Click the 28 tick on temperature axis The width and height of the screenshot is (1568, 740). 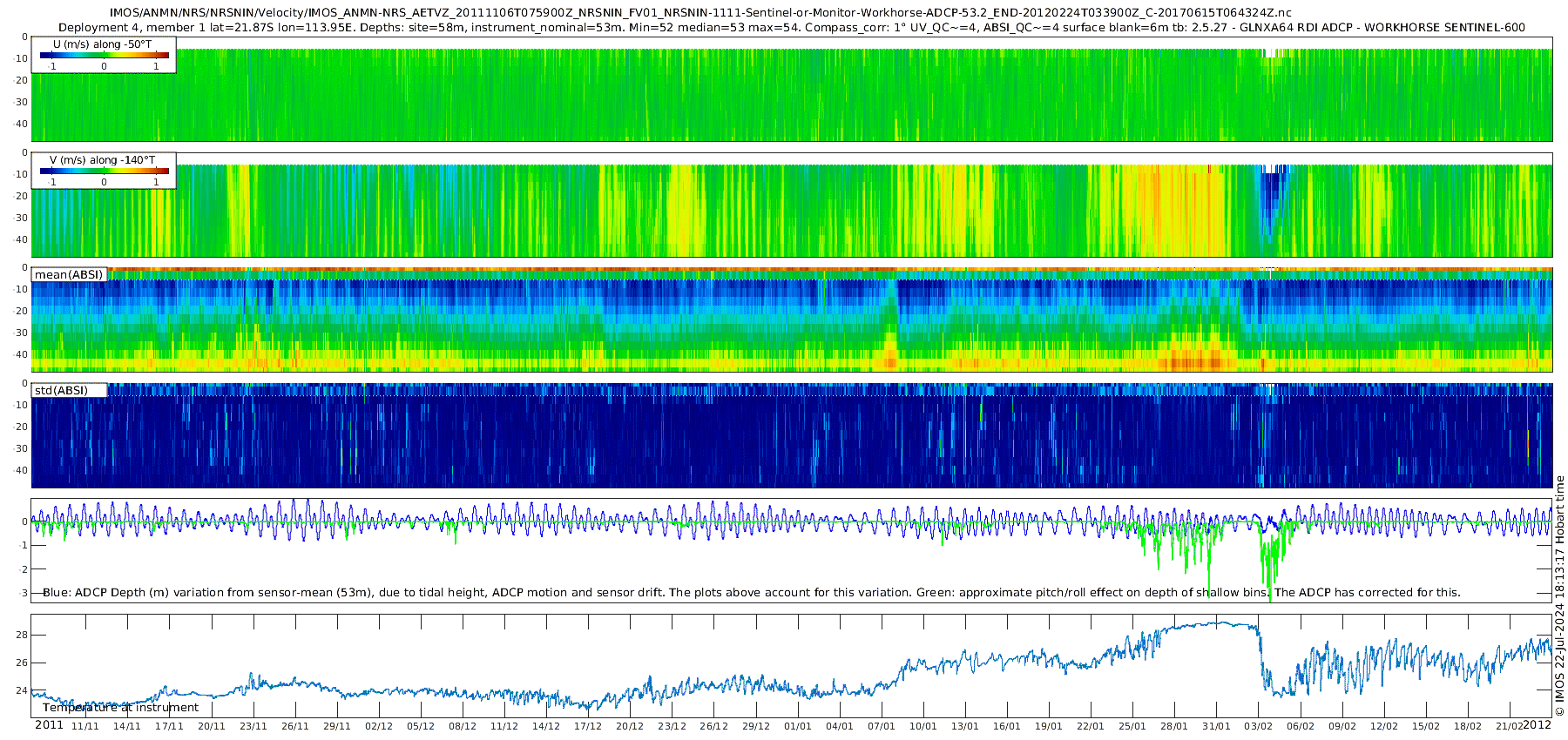[21, 636]
